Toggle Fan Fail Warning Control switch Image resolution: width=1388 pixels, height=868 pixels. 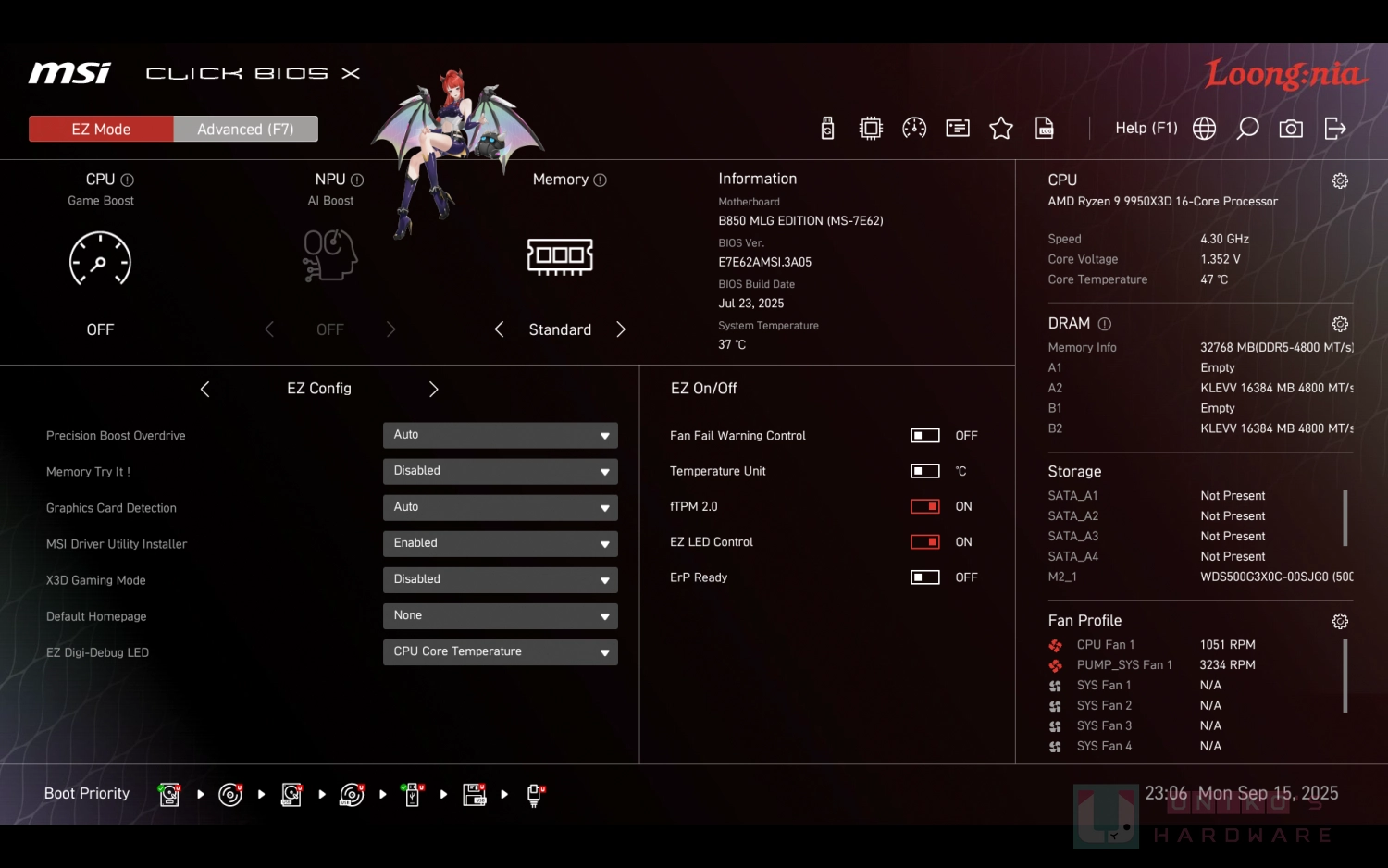click(925, 436)
